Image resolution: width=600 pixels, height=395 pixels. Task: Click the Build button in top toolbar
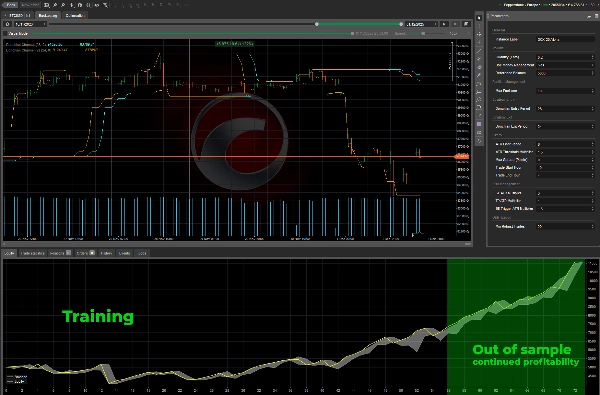(x=10, y=5)
